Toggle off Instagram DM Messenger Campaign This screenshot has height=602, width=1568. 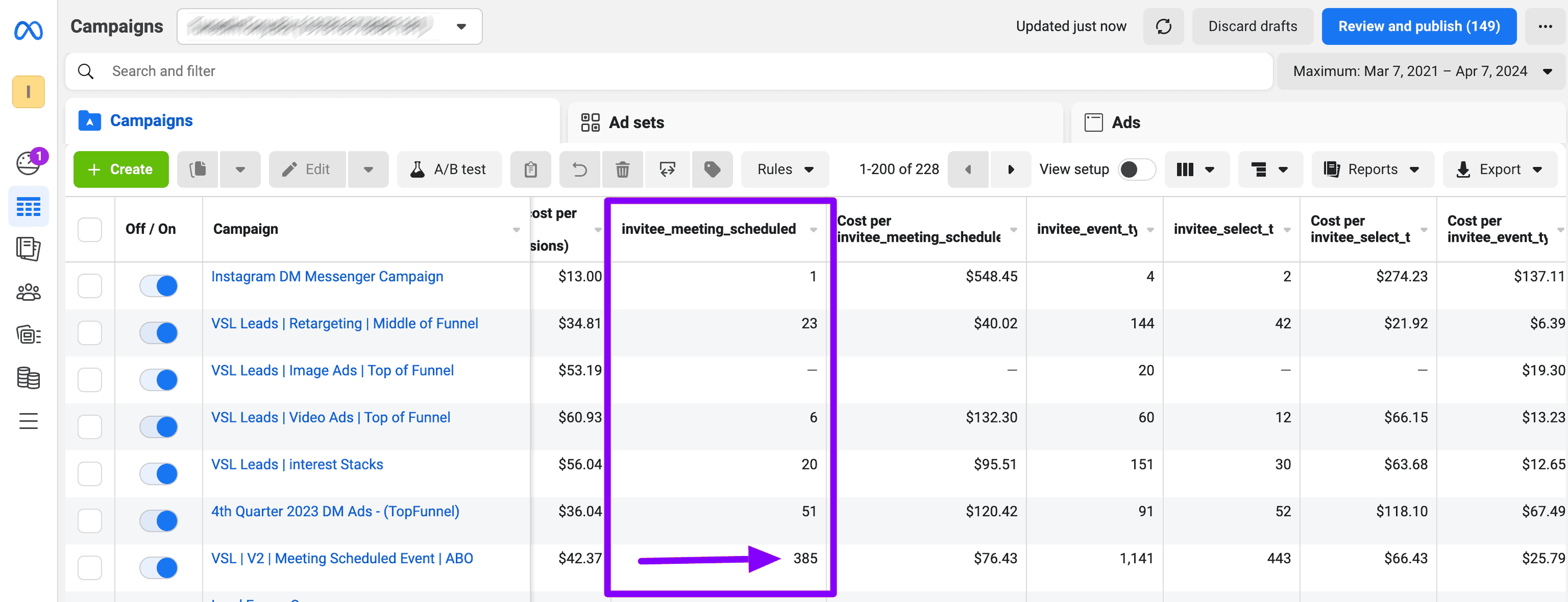point(158,286)
